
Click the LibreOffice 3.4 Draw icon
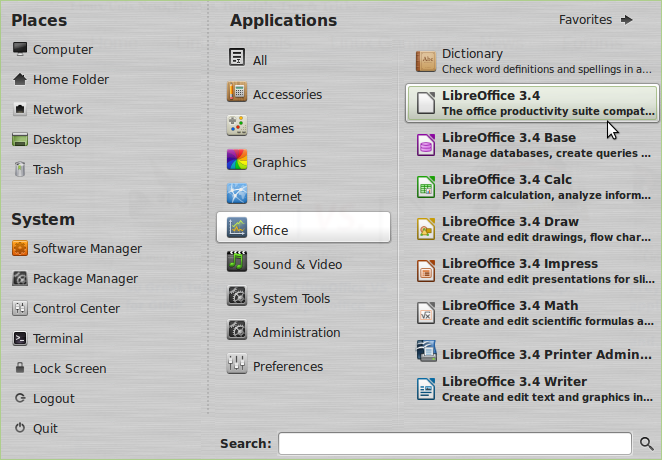tap(426, 229)
